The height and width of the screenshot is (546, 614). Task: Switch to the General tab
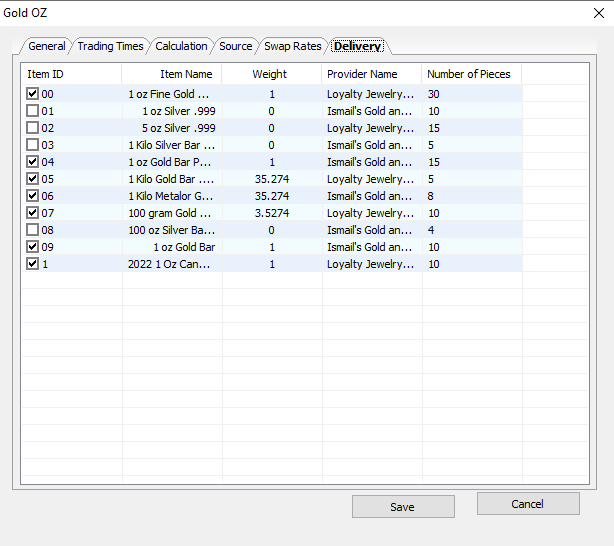coord(46,46)
